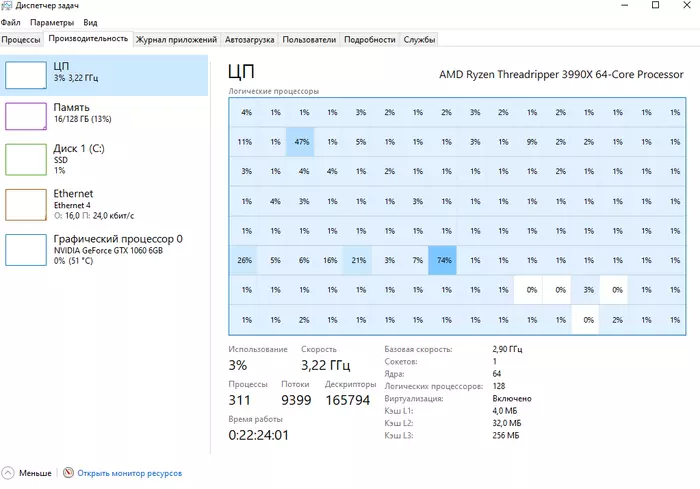Open the Параметры menu
Screen dimensions: 700x489
tap(52, 22)
